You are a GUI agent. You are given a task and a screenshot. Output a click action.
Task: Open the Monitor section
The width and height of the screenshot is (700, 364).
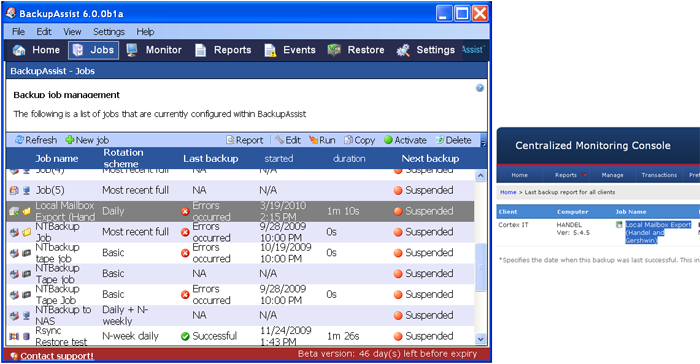coord(154,50)
